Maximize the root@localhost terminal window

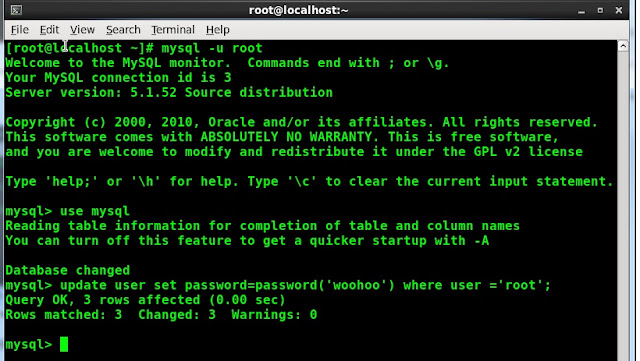tap(600, 10)
